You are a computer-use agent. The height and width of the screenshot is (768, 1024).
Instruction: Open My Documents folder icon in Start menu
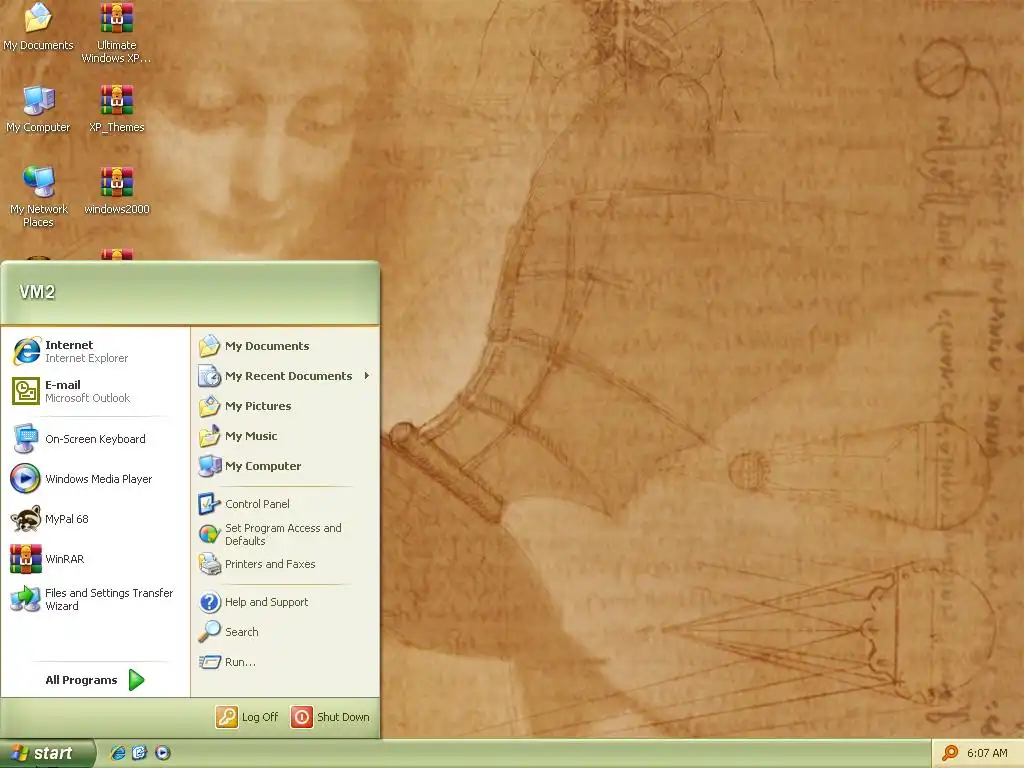pyautogui.click(x=210, y=346)
